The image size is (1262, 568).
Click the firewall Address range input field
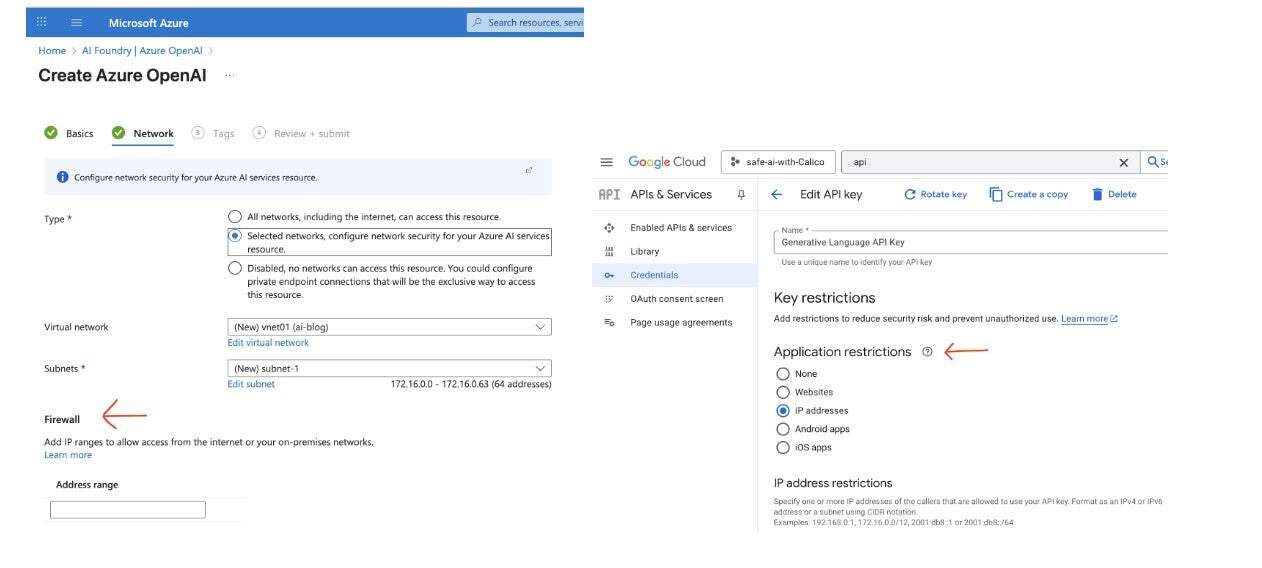pyautogui.click(x=128, y=510)
